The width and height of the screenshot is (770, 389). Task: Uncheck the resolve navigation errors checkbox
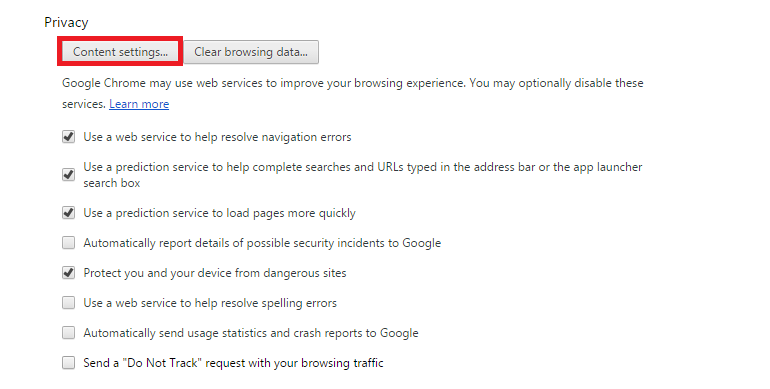pyautogui.click(x=68, y=137)
